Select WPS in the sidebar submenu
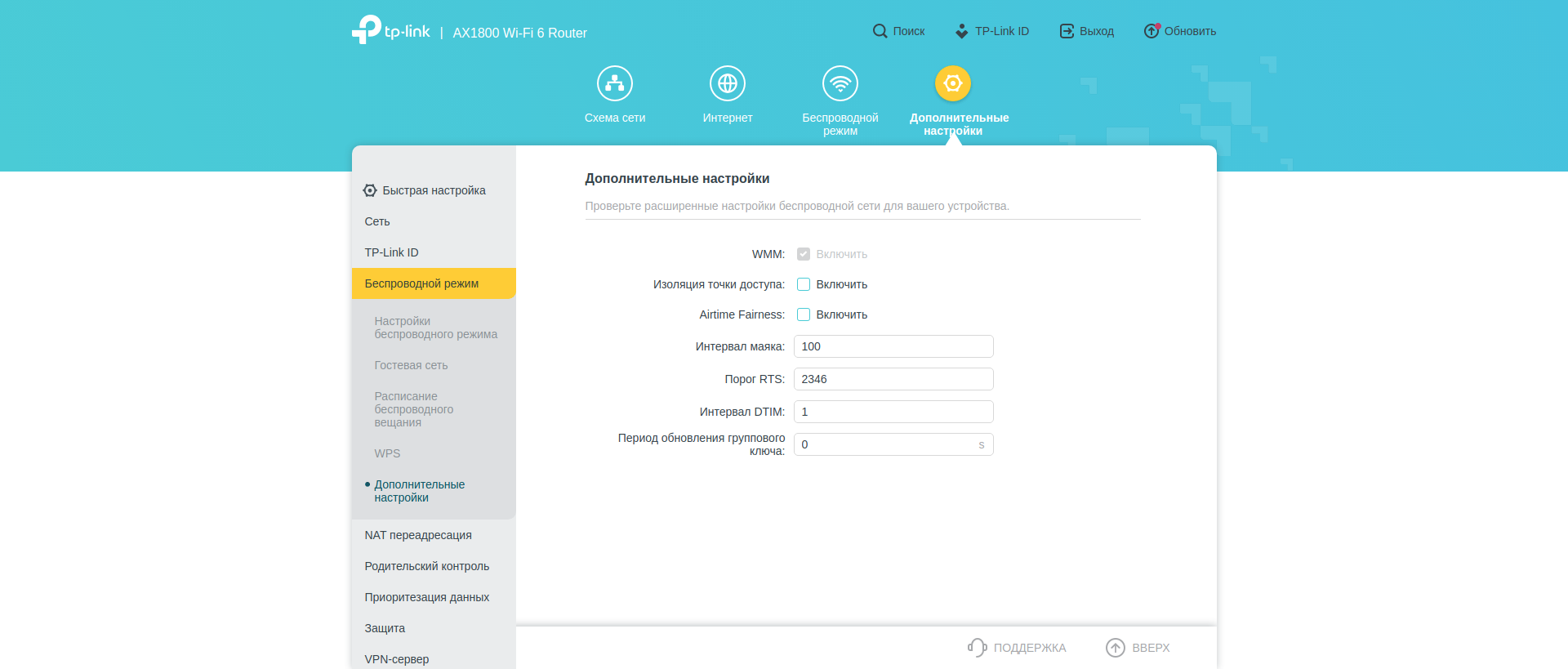 (387, 453)
